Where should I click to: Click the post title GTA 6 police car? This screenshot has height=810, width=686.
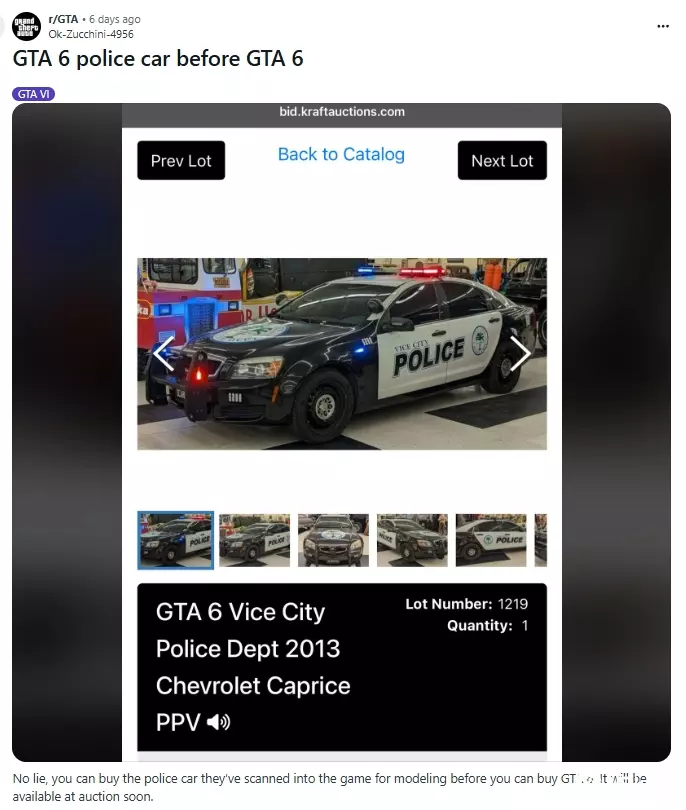click(158, 58)
